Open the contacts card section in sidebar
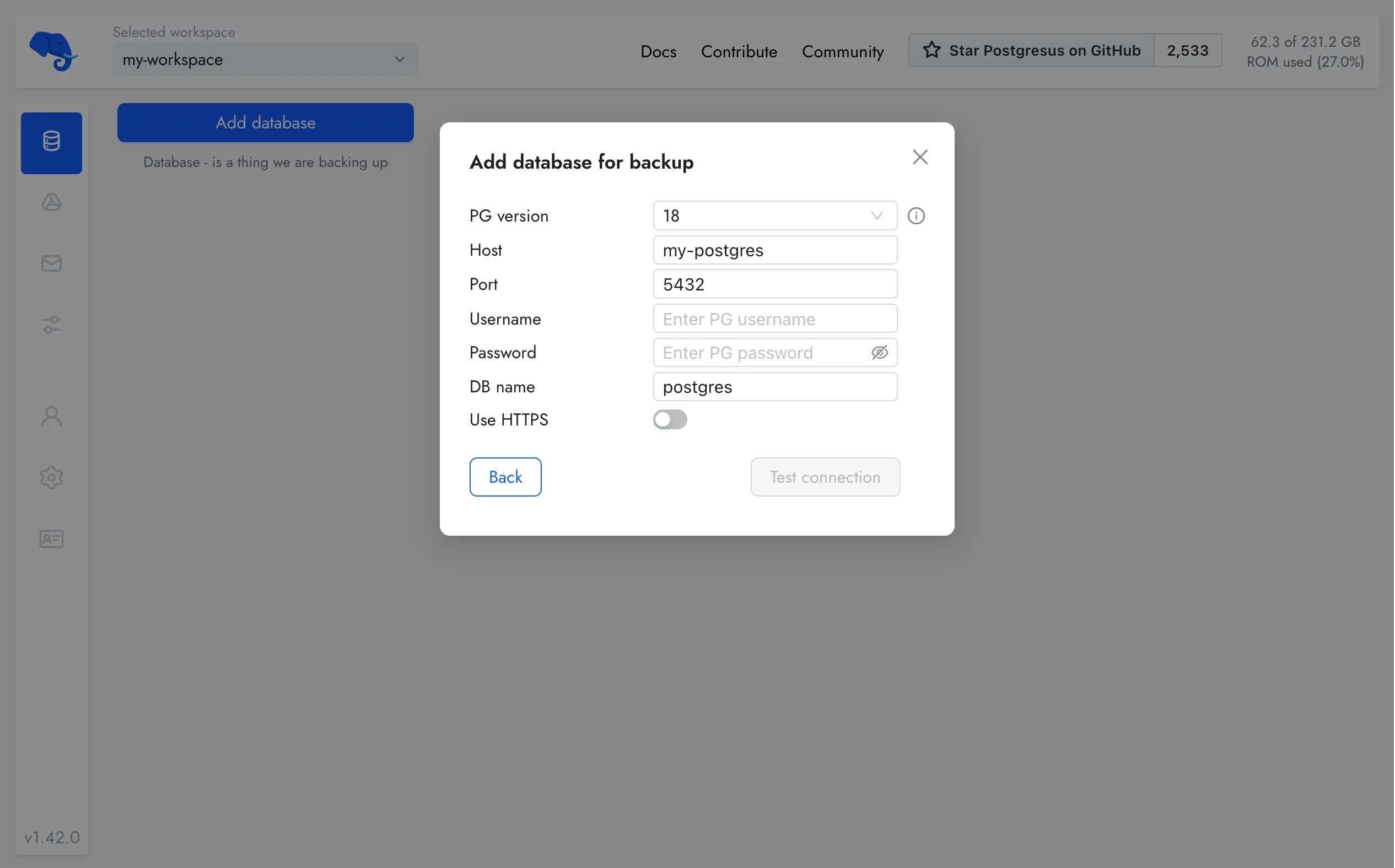This screenshot has width=1395, height=868. (51, 539)
